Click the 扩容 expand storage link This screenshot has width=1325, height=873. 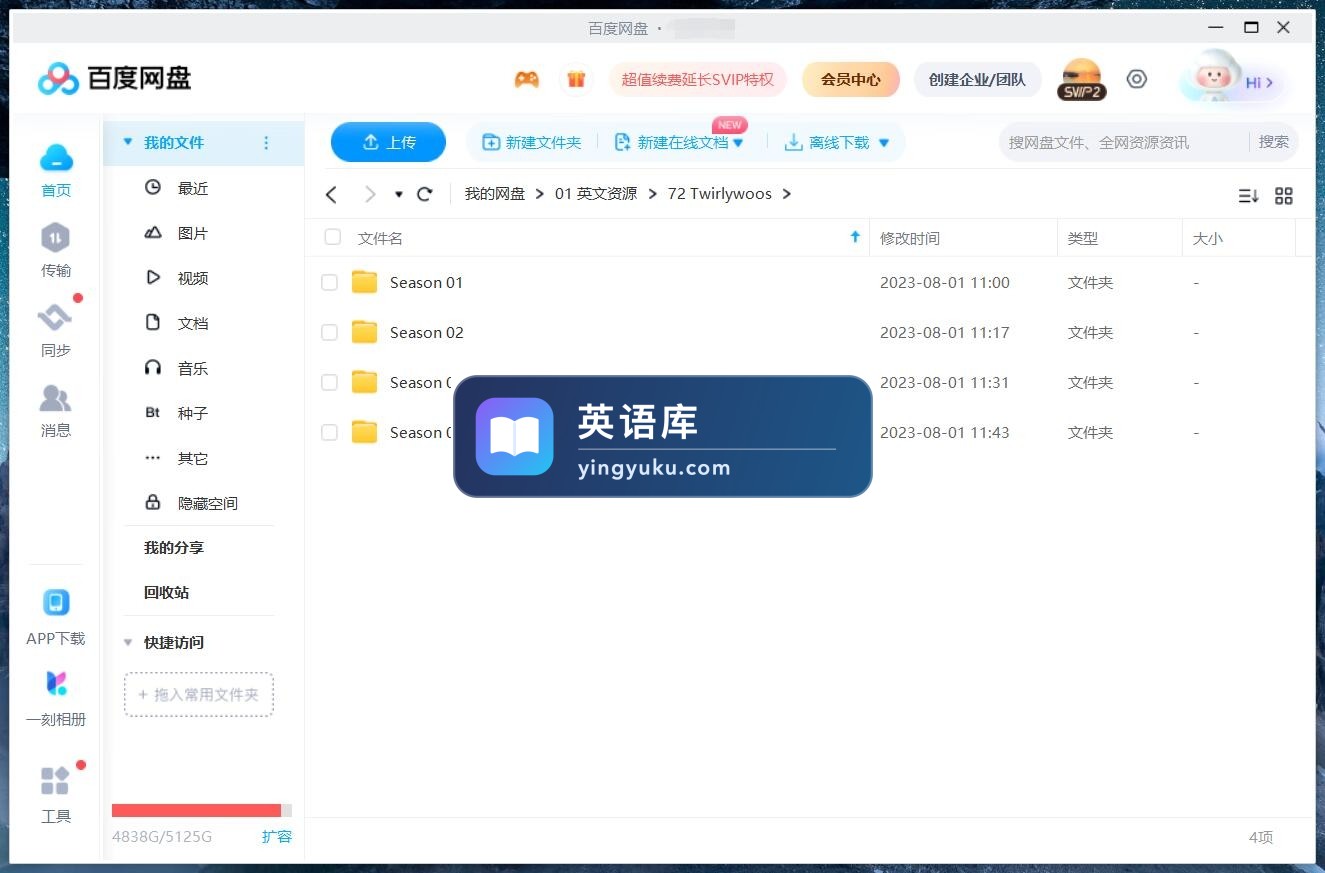point(277,836)
